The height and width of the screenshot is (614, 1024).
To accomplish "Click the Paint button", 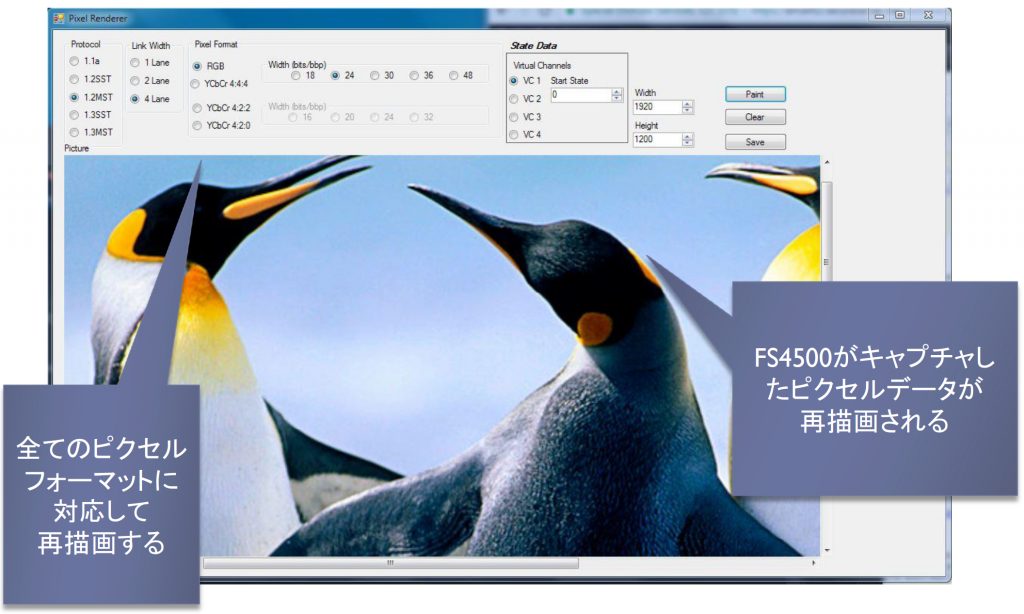I will (x=755, y=94).
